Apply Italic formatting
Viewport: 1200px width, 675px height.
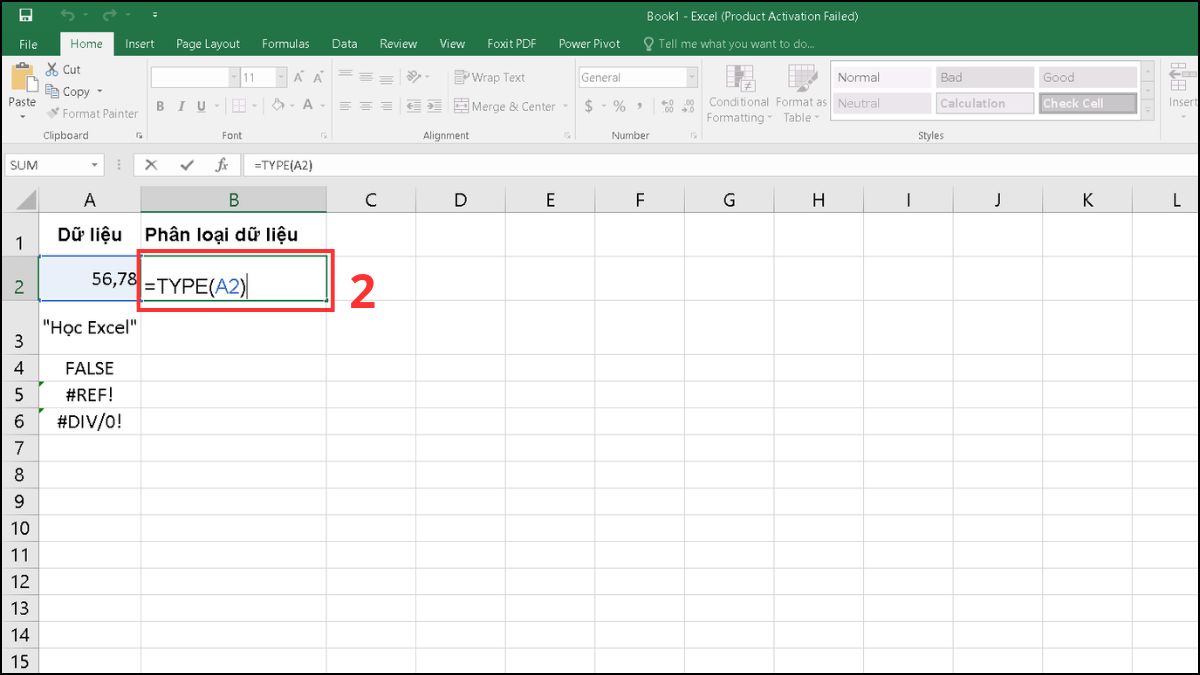181,105
